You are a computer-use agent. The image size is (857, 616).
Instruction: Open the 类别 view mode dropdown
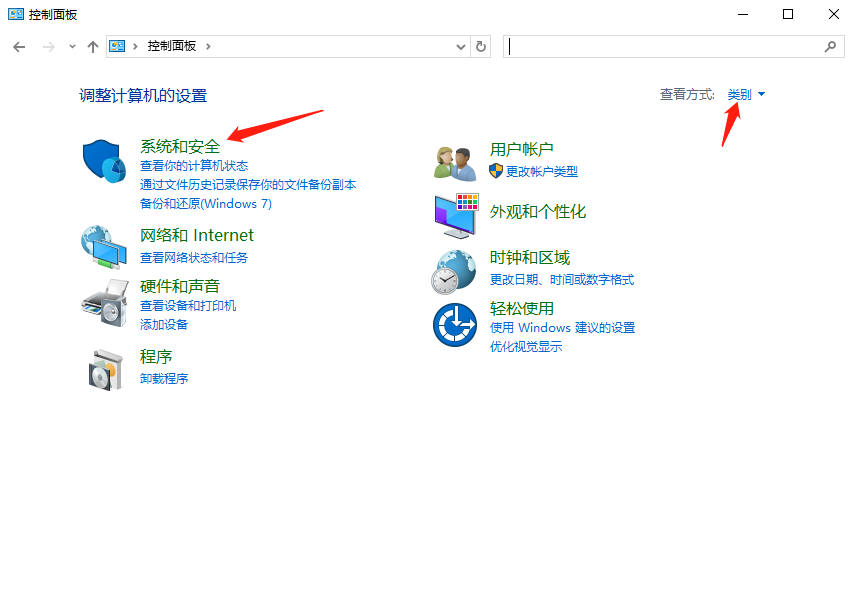pyautogui.click(x=745, y=94)
